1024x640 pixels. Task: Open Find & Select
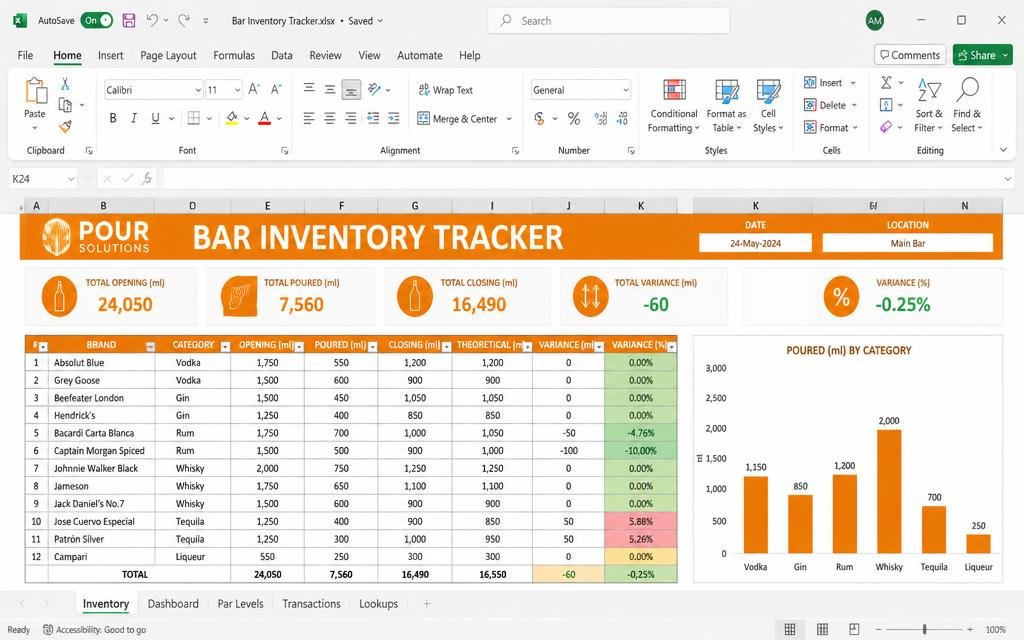(x=967, y=106)
